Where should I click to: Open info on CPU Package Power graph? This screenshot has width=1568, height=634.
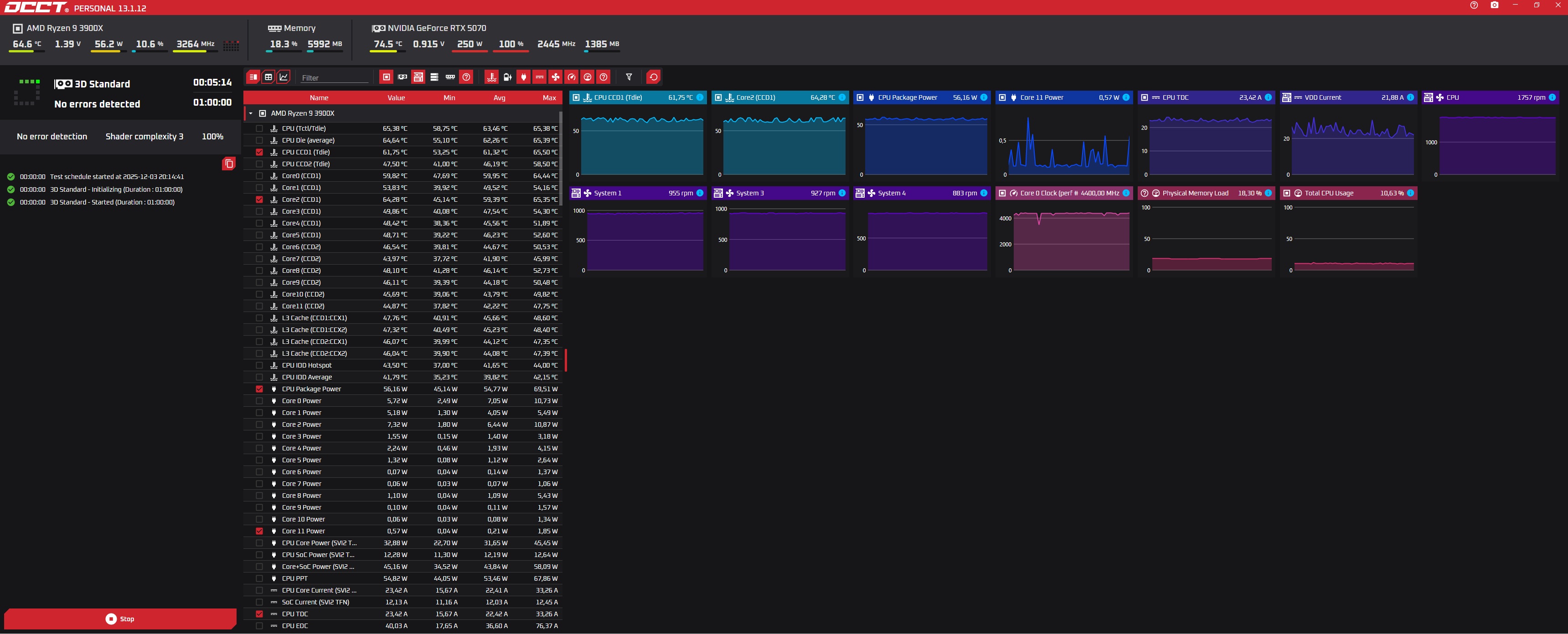[984, 97]
